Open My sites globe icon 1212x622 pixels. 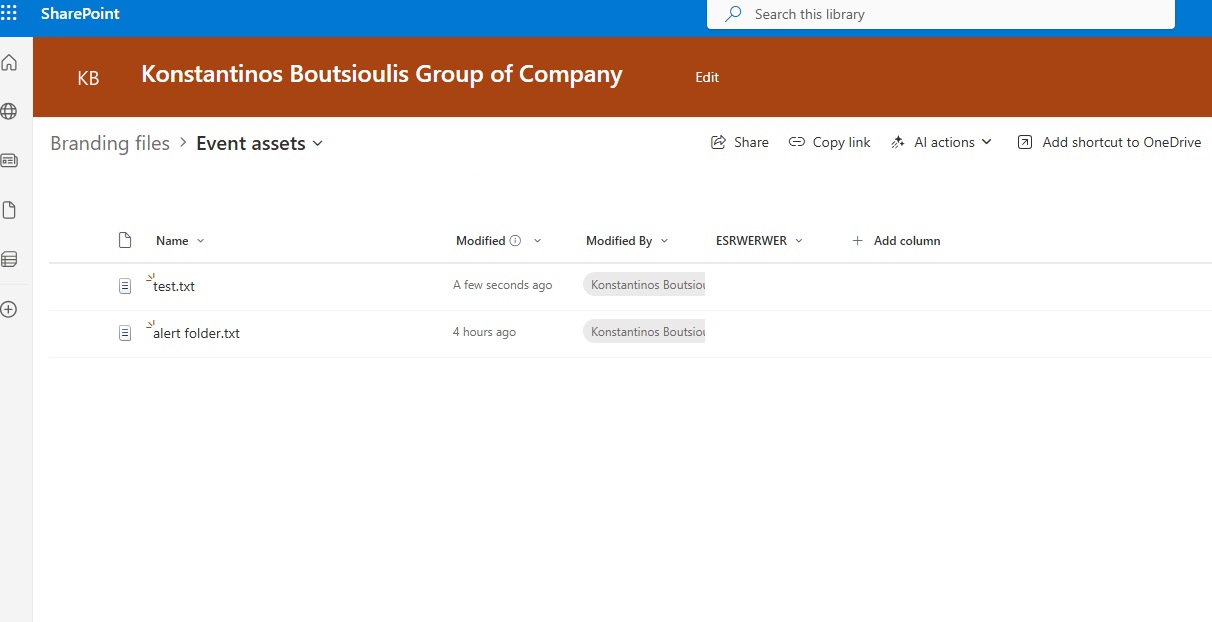coord(9,111)
